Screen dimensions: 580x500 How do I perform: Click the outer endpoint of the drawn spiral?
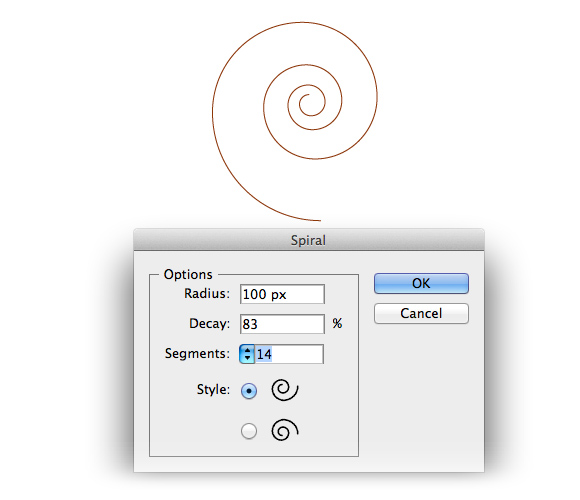tap(320, 221)
